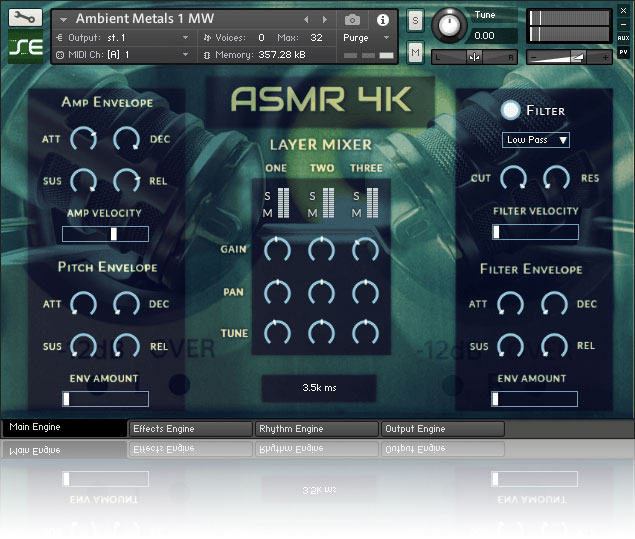The image size is (635, 539).
Task: Toggle the Filter power button
Action: [x=512, y=110]
